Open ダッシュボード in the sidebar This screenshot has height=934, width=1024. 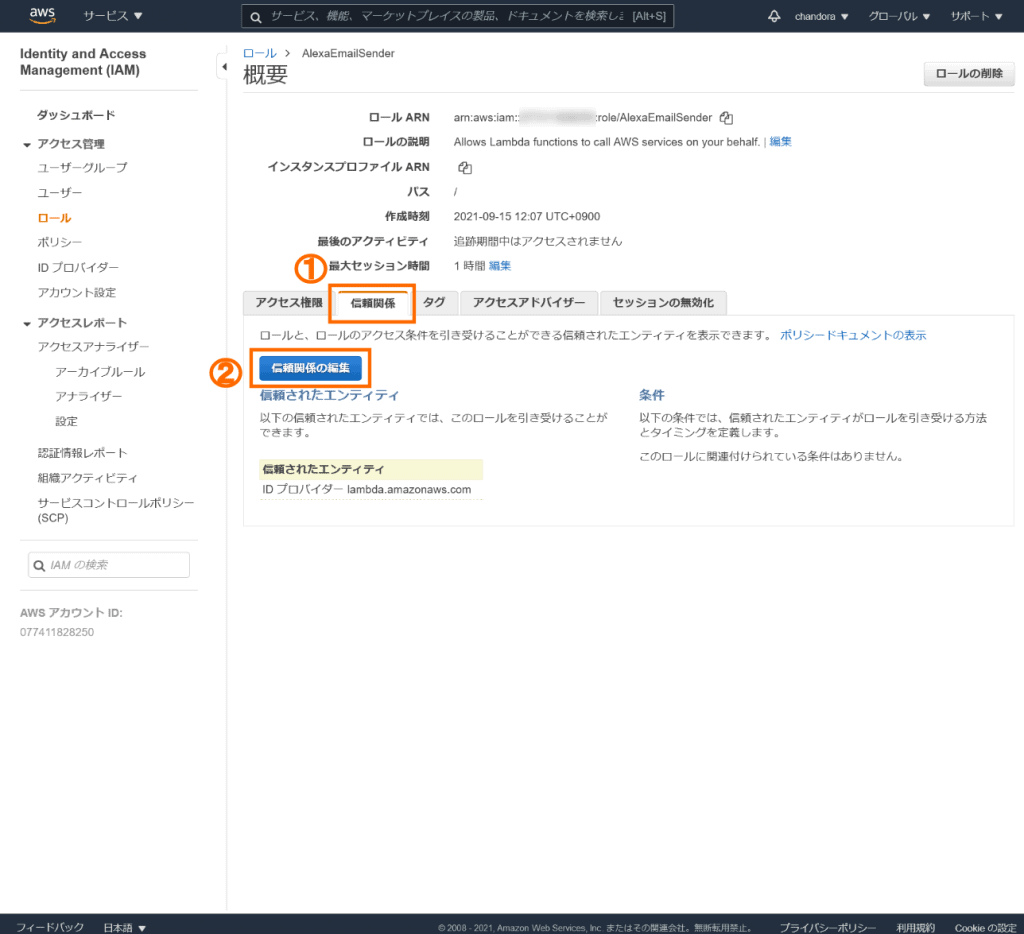pos(76,115)
